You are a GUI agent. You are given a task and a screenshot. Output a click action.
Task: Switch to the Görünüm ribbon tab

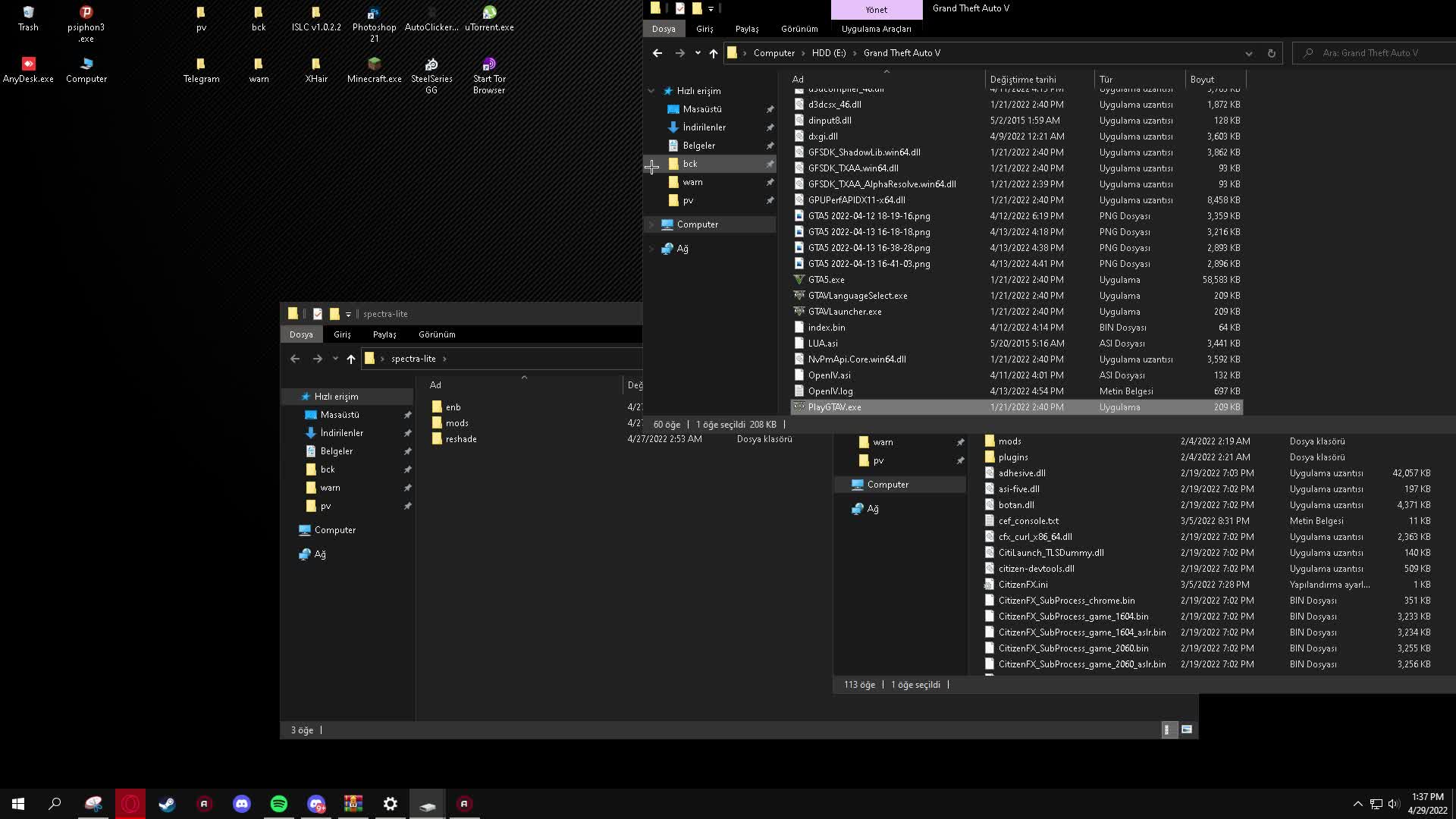coord(799,28)
